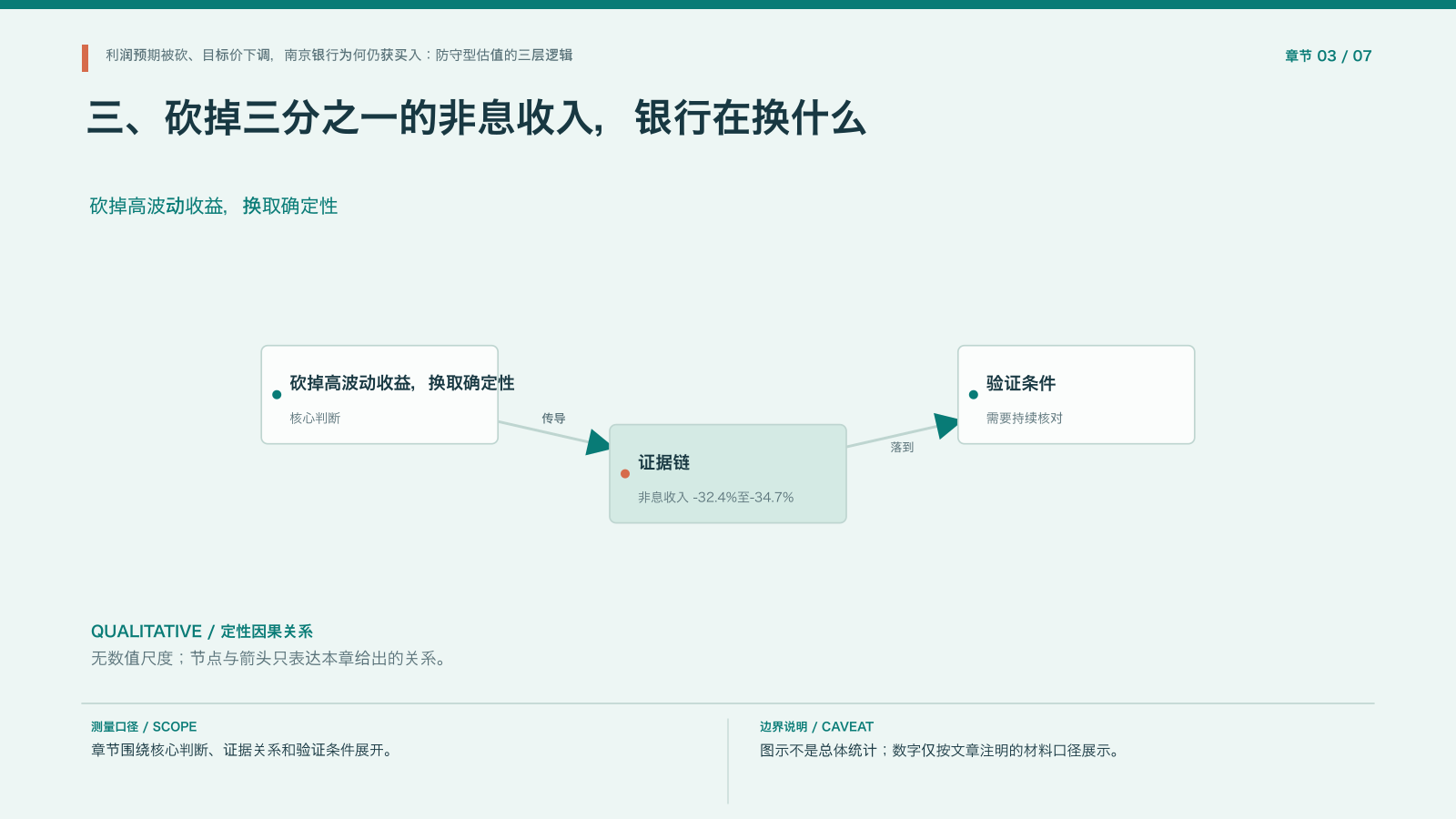1456x819 pixels.
Task: Click the '传导' arrow label
Action: 553,419
